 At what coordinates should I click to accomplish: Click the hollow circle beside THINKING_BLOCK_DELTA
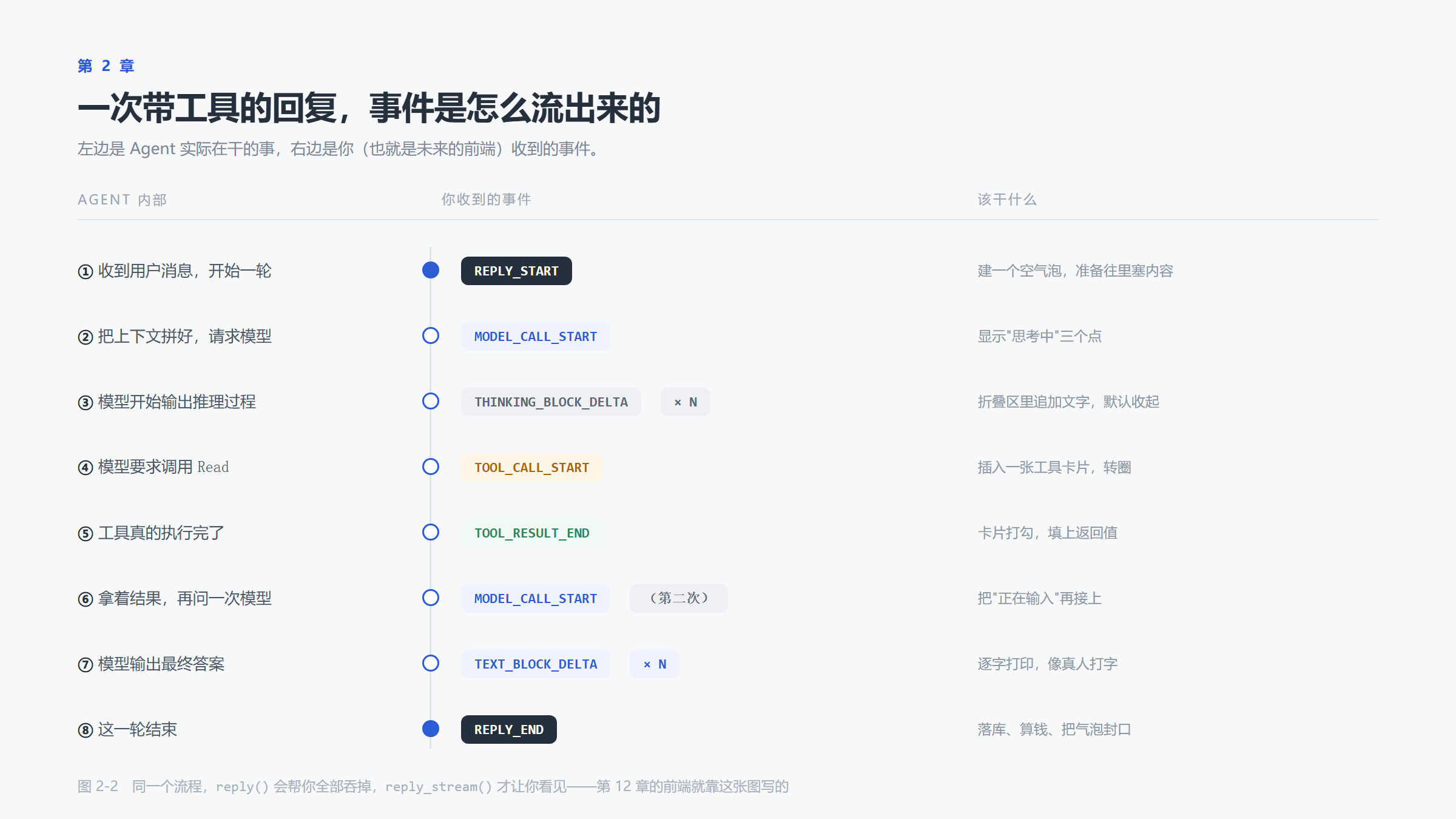(431, 401)
